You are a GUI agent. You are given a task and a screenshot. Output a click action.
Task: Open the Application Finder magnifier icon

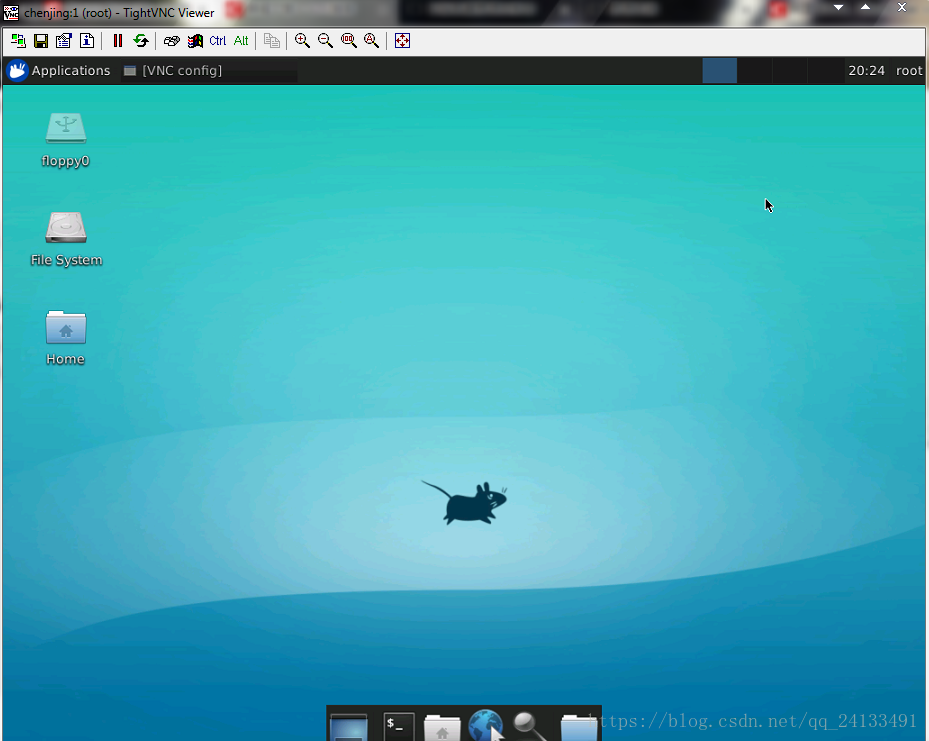pos(529,726)
